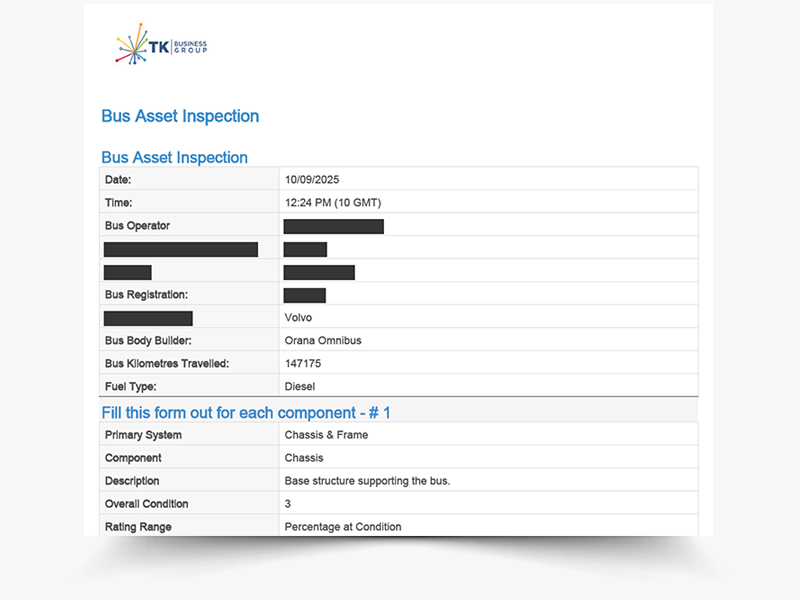
Task: Select the kilometres value 147175
Action: pyautogui.click(x=303, y=364)
